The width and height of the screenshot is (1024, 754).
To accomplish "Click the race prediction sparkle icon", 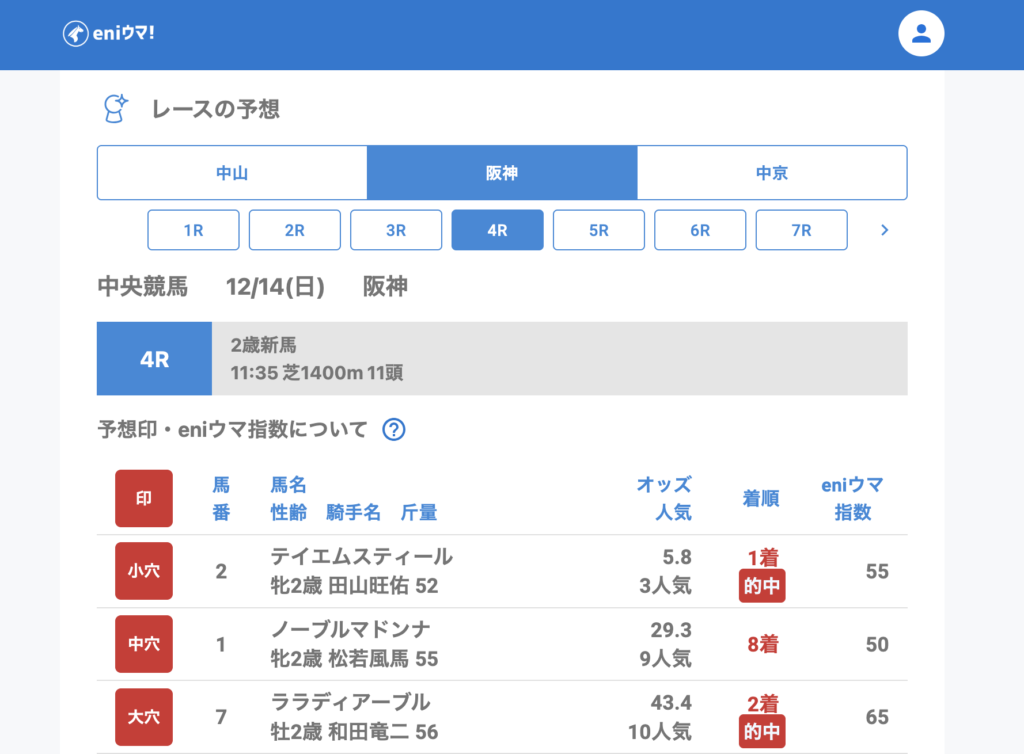I will (116, 109).
